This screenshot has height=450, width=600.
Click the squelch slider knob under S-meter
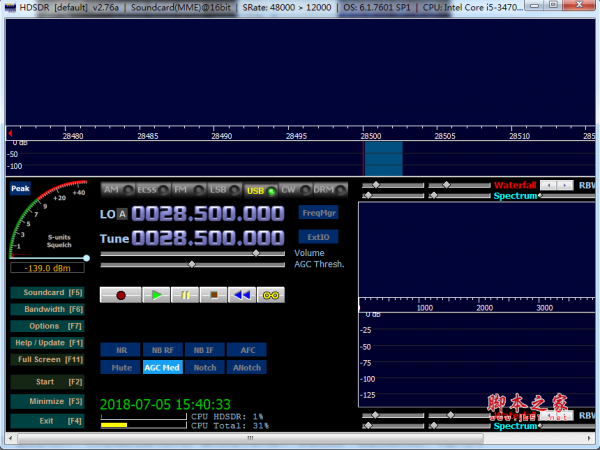pos(86,258)
